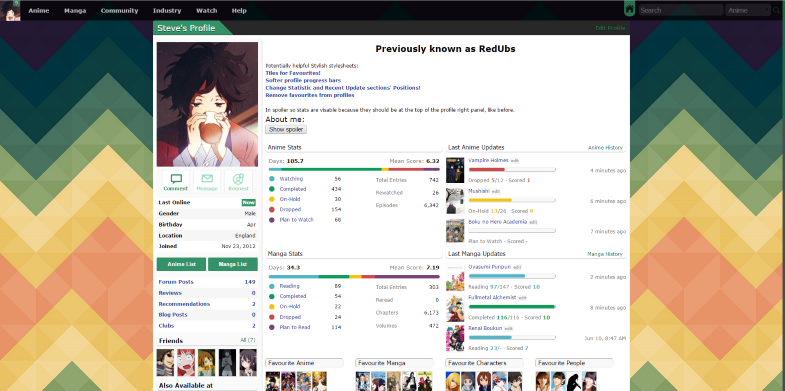This screenshot has height=391, width=785.
Task: Click Show spoiler button
Action: click(x=286, y=129)
